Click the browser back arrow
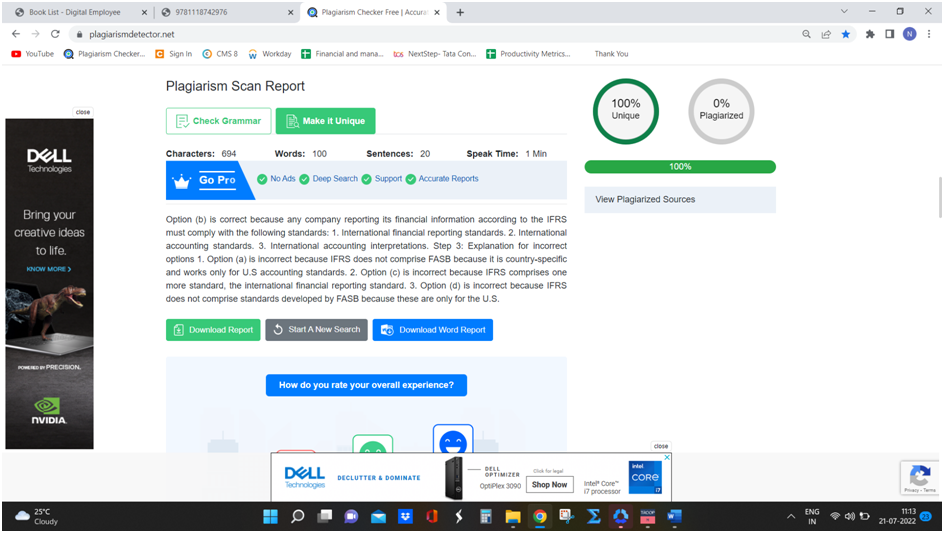944x533 pixels. coord(16,33)
